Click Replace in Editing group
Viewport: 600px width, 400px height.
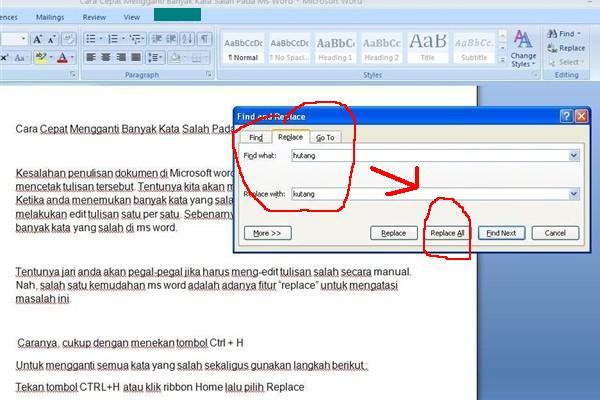(566, 48)
